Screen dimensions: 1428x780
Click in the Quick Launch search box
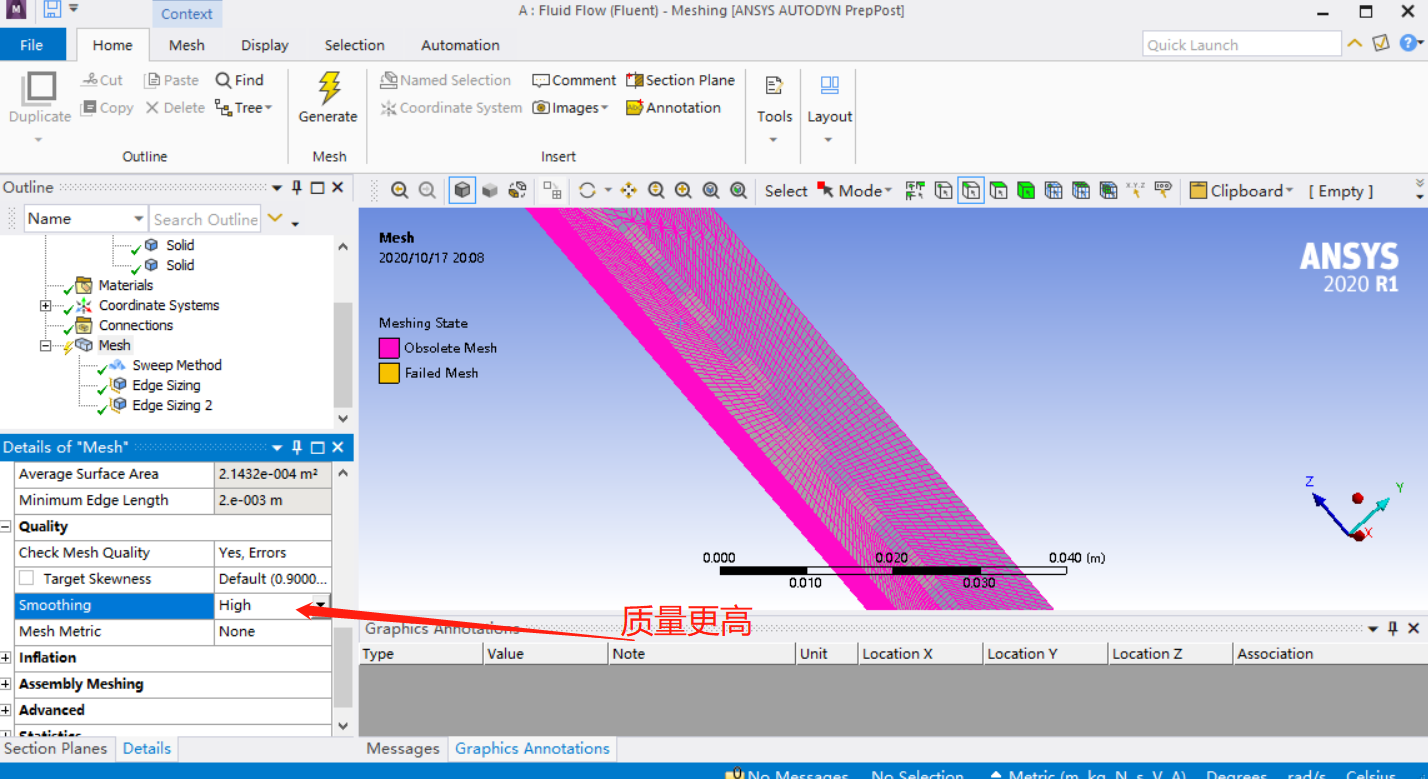1241,44
